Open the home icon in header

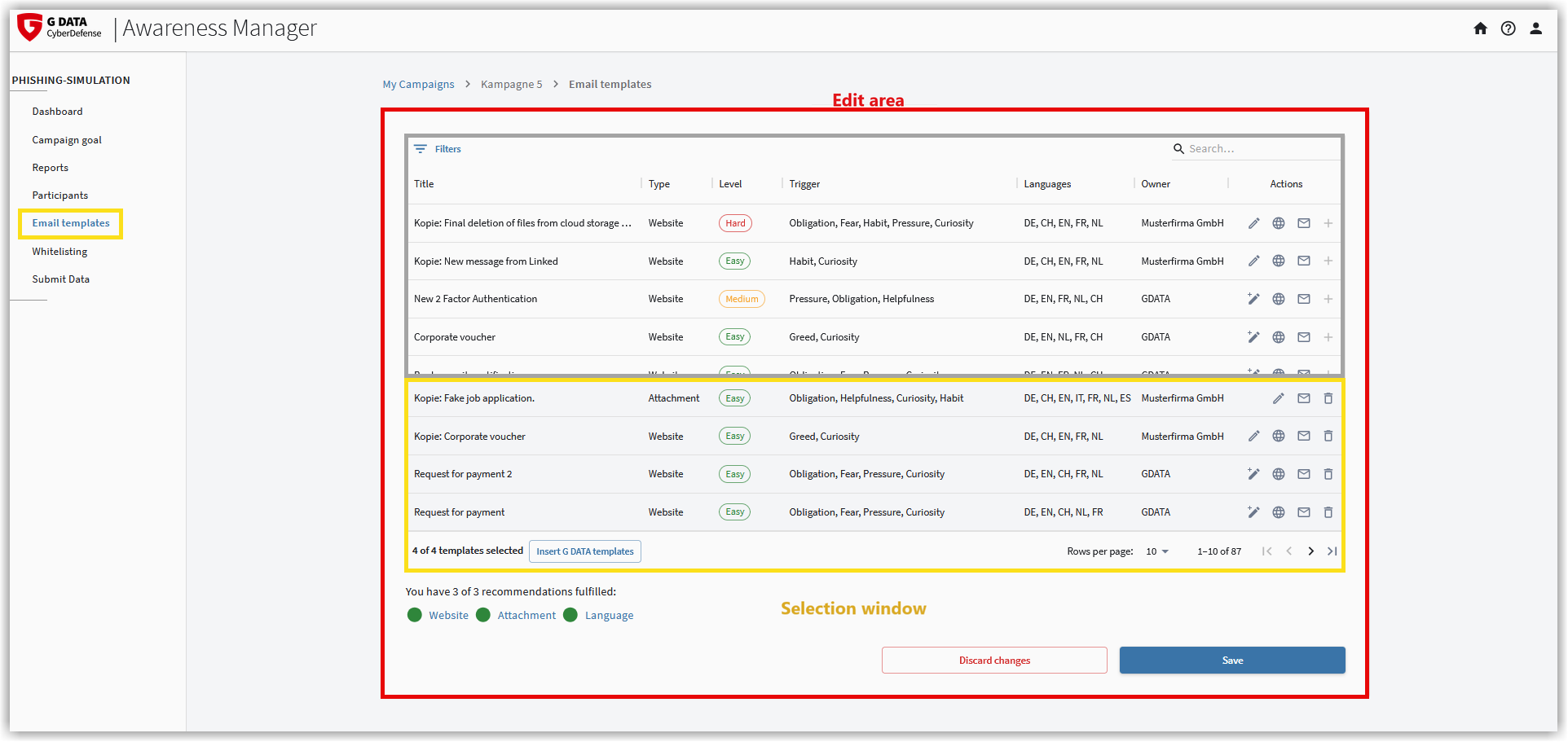pyautogui.click(x=1481, y=29)
